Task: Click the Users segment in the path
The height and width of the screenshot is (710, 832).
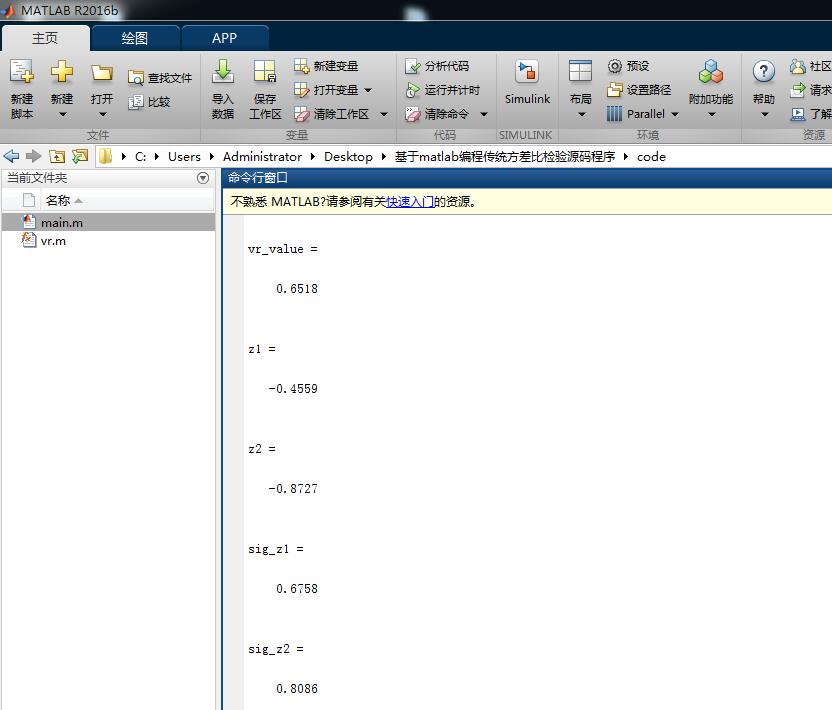Action: click(x=184, y=157)
